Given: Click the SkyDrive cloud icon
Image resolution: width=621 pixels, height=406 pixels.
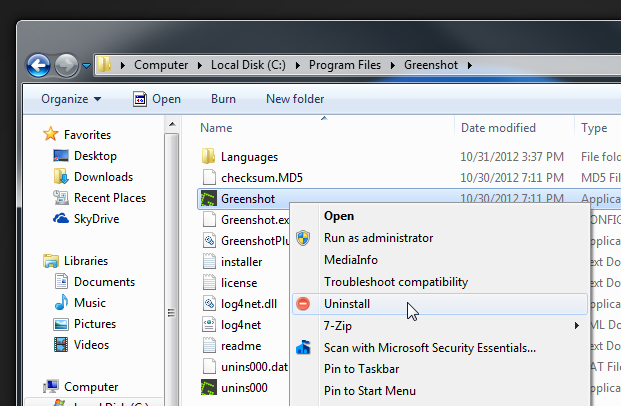Looking at the screenshot, I should click(61, 218).
